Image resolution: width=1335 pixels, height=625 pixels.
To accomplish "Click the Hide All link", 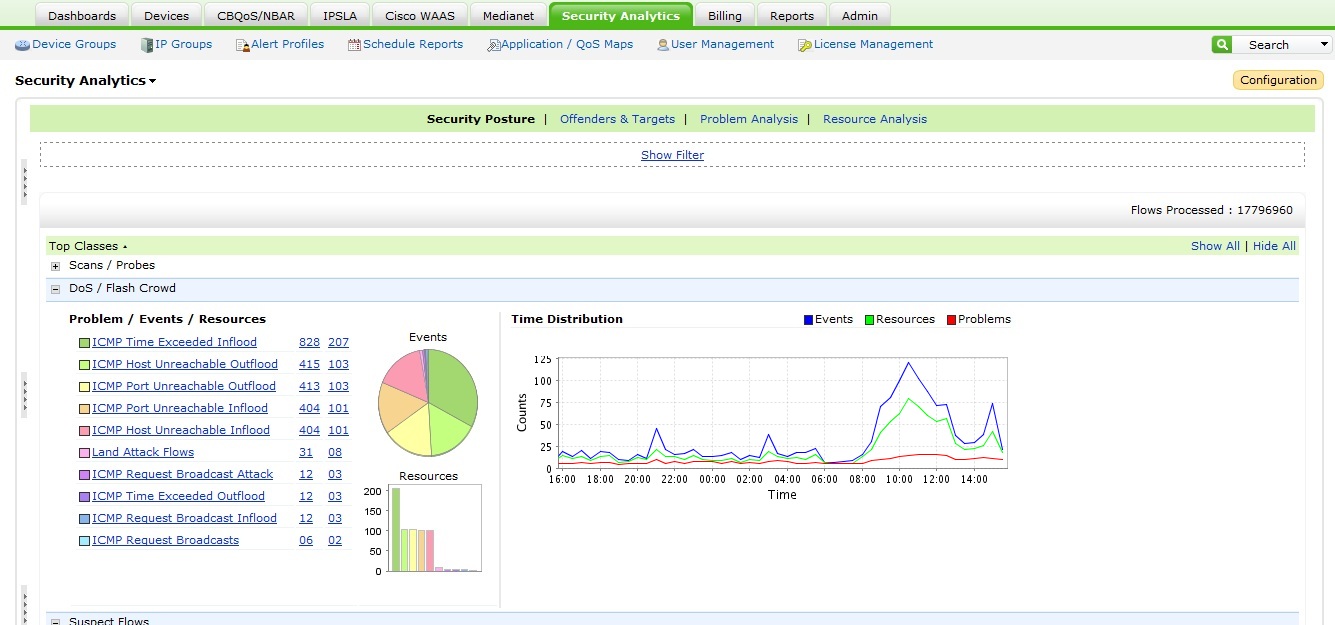I will (1274, 246).
